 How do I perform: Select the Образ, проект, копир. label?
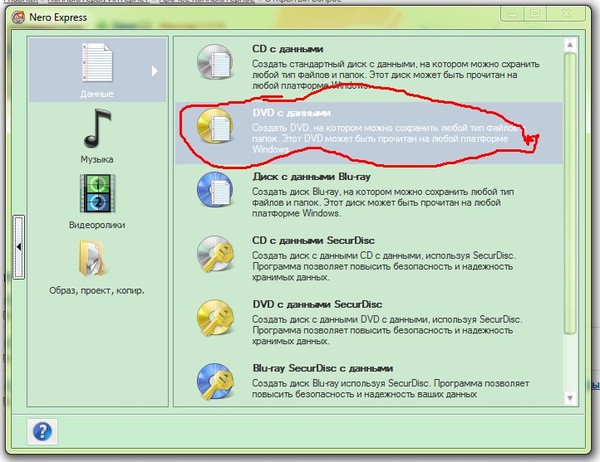click(97, 291)
